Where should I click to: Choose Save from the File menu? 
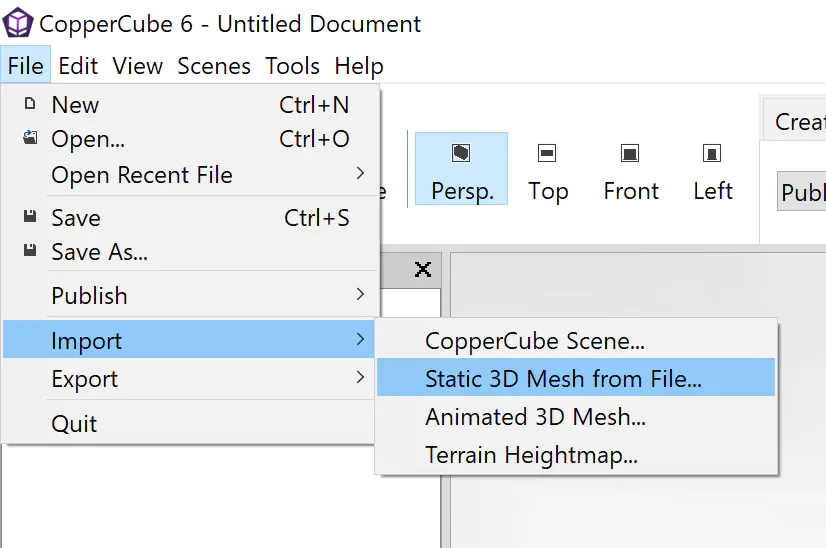pyautogui.click(x=191, y=218)
